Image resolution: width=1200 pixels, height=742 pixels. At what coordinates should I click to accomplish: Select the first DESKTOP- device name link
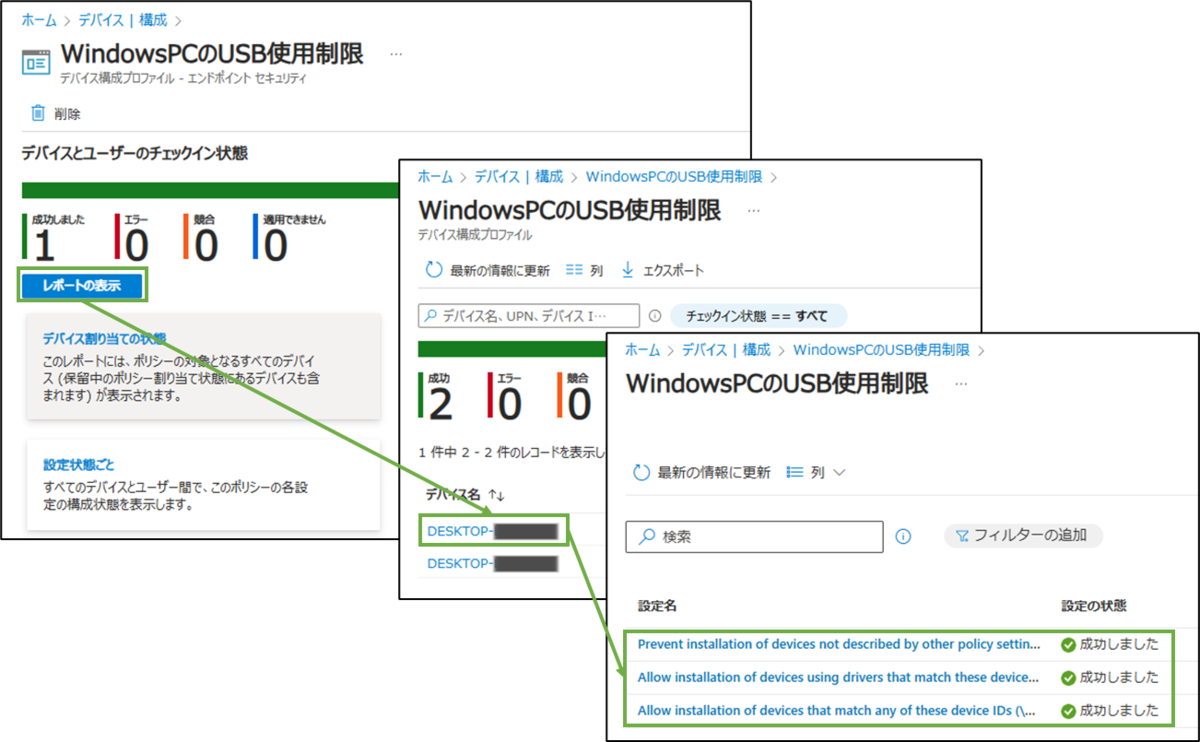tap(460, 532)
